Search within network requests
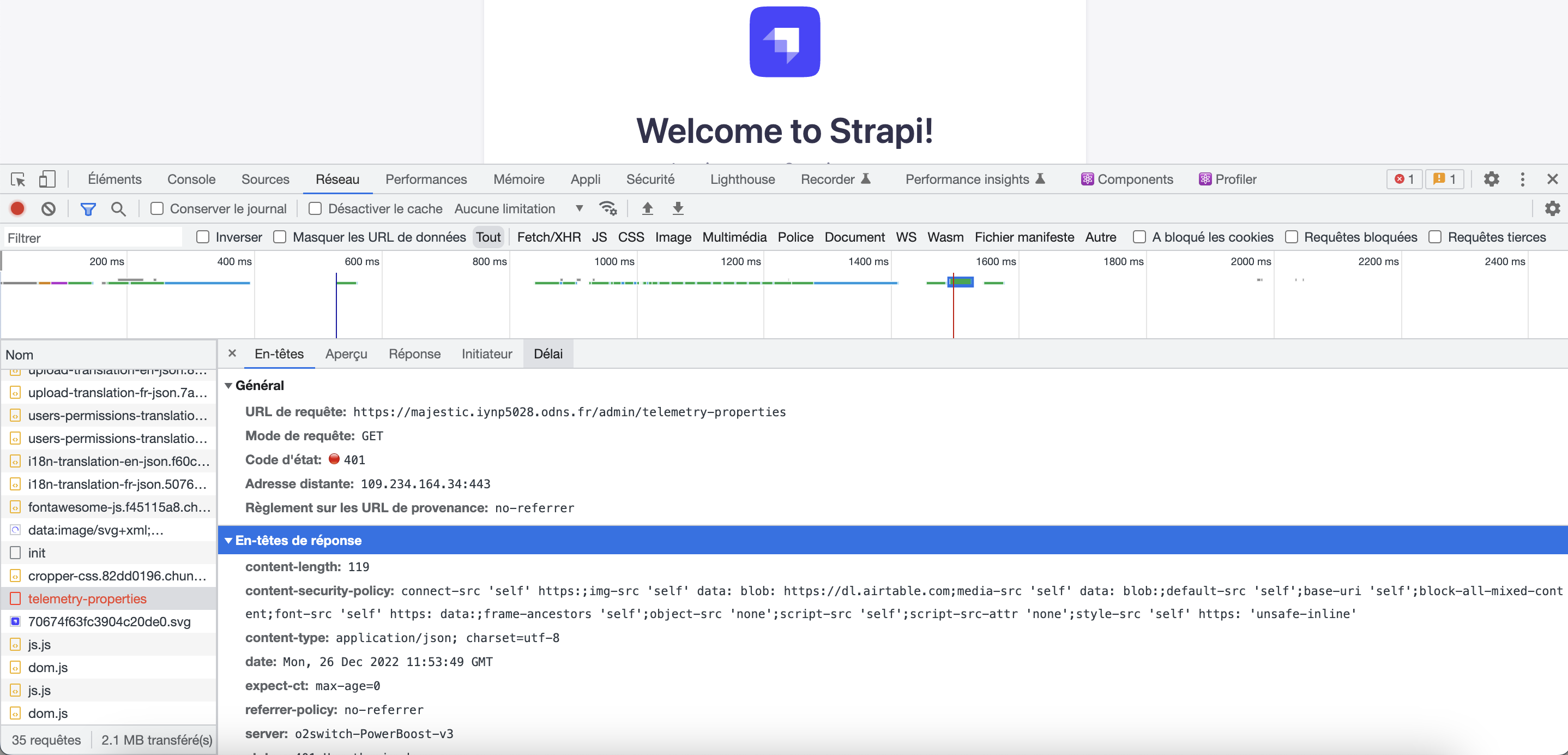 (x=119, y=208)
